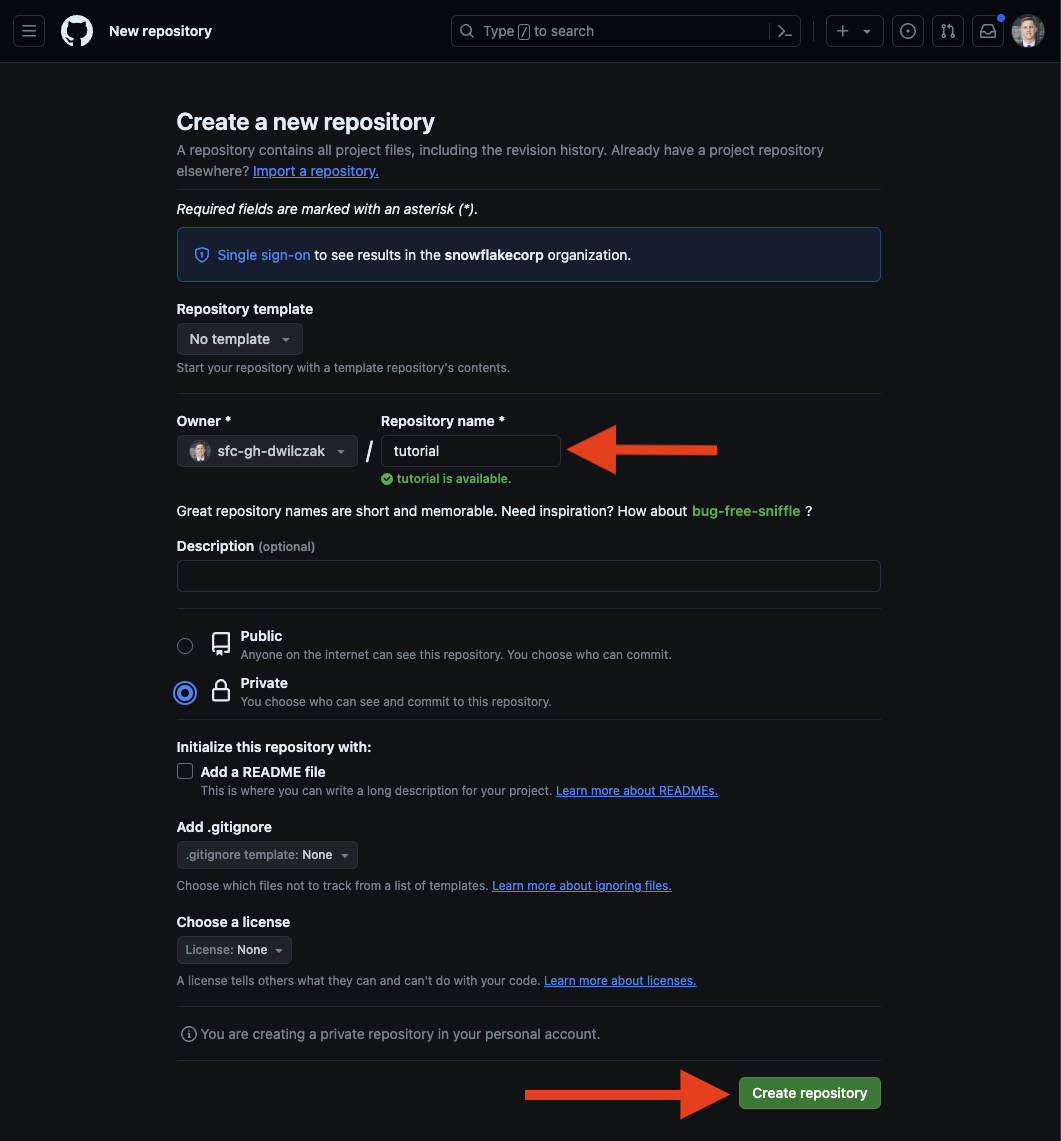Screen dimensions: 1061x1141
Task: Open the command palette icon in search bar
Action: click(784, 31)
